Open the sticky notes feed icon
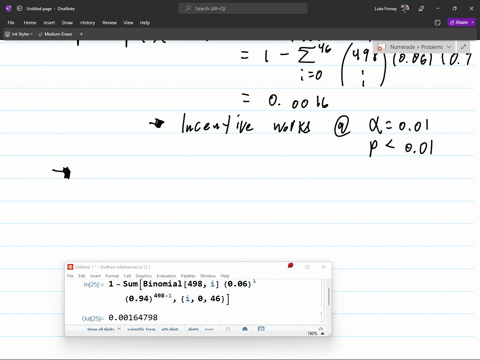The image size is (480, 360). 438,23
